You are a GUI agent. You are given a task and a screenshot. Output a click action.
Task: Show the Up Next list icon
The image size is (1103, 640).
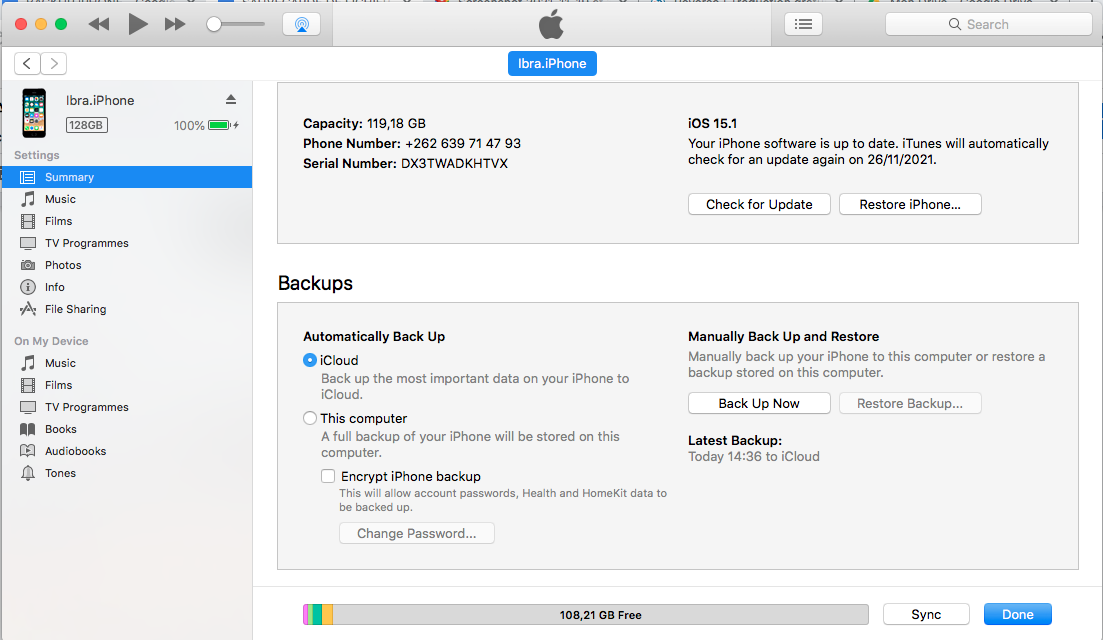[x=803, y=24]
